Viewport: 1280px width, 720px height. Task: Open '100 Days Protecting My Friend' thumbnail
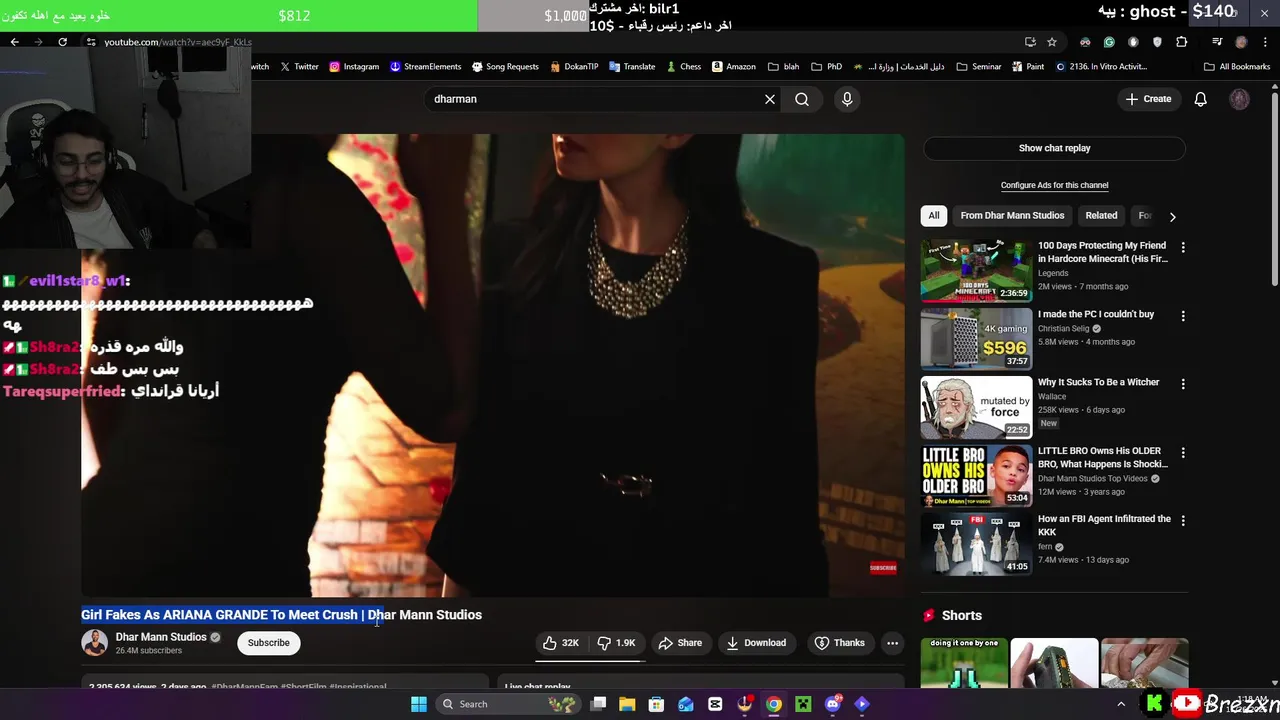click(976, 270)
